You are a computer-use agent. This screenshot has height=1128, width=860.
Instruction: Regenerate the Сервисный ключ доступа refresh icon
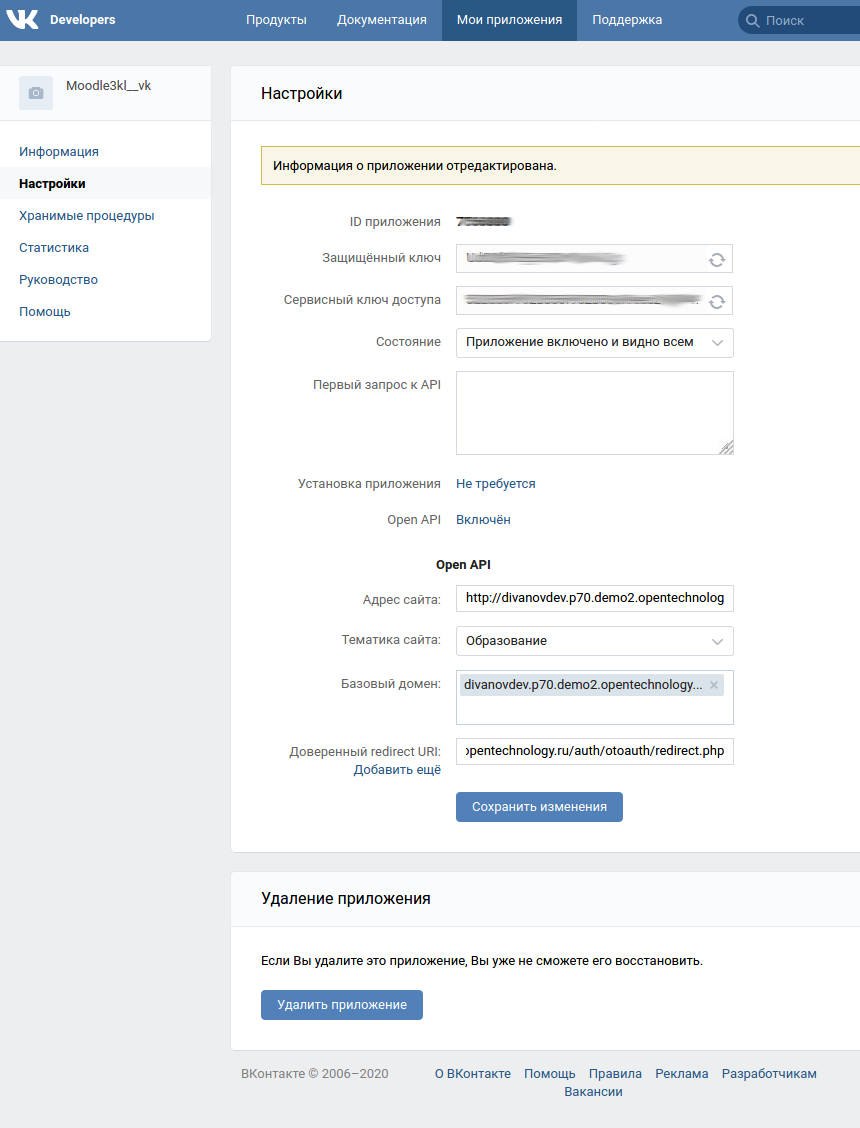point(716,301)
